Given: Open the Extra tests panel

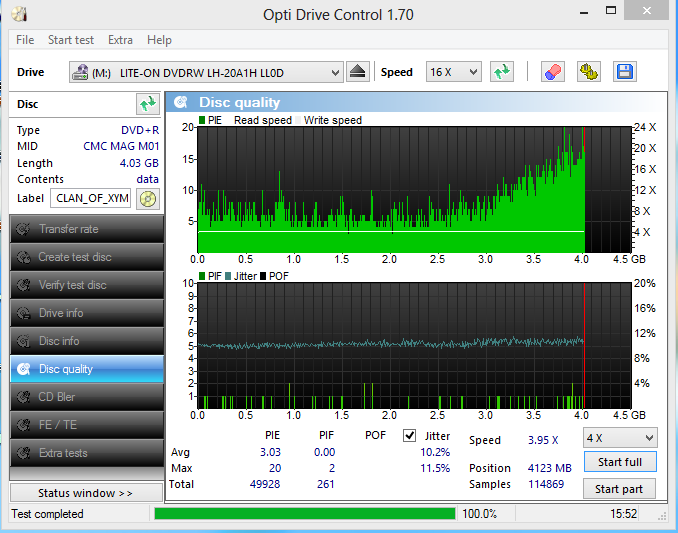Looking at the screenshot, I should tap(86, 453).
